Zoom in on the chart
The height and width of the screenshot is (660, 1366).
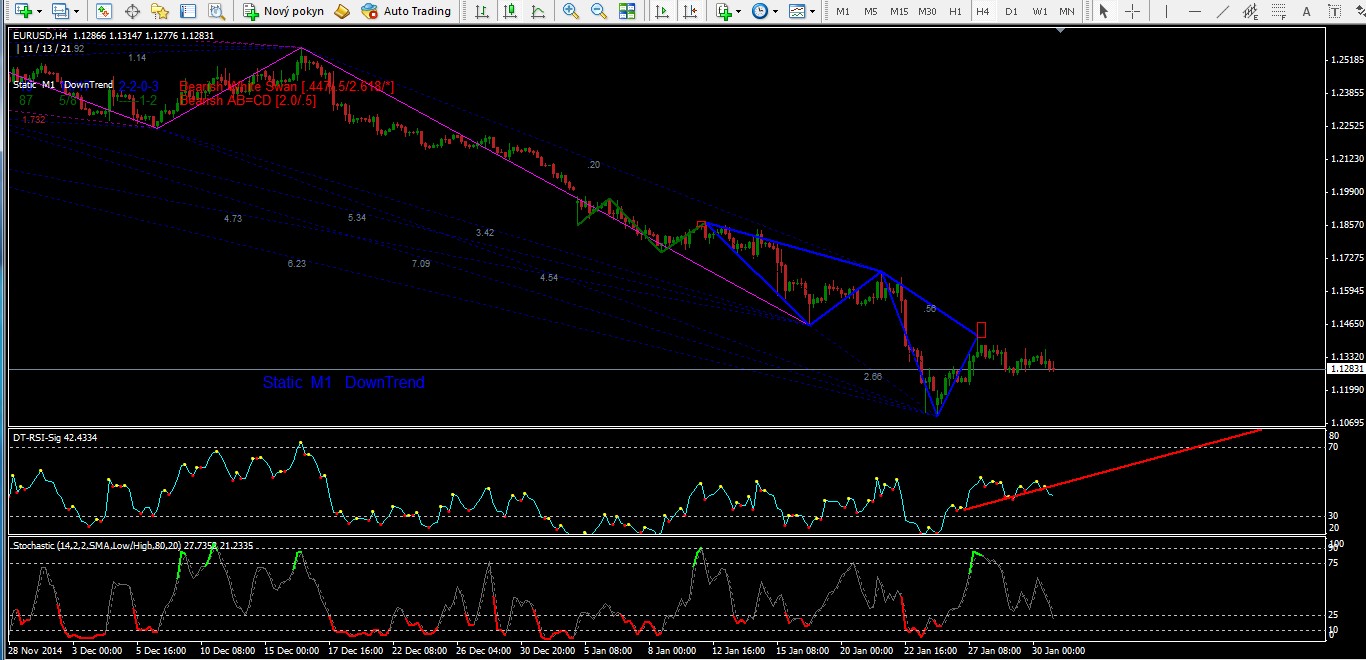pyautogui.click(x=571, y=11)
